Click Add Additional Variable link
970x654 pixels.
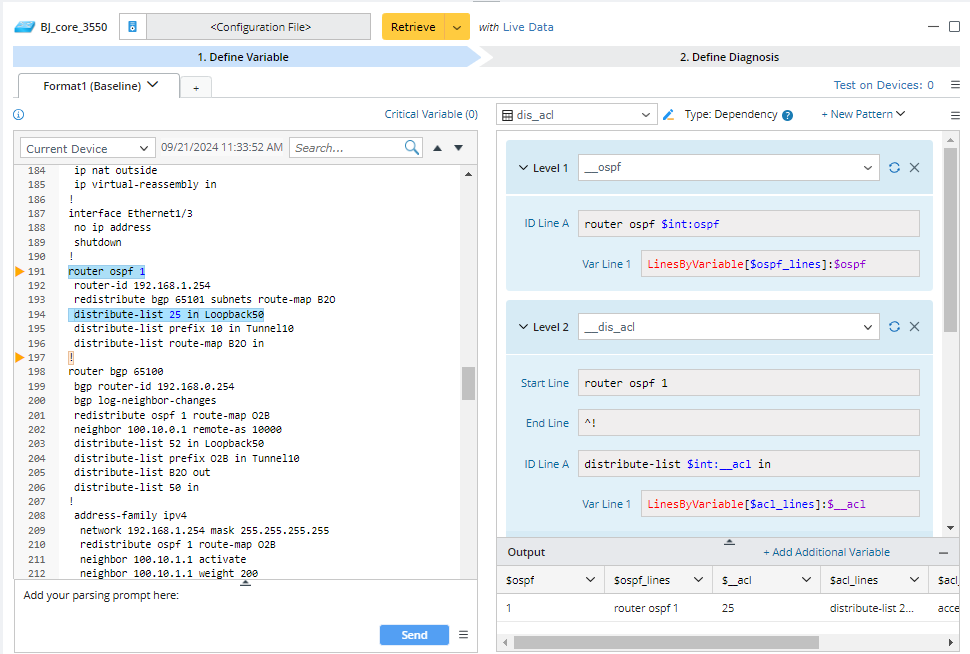tap(826, 552)
